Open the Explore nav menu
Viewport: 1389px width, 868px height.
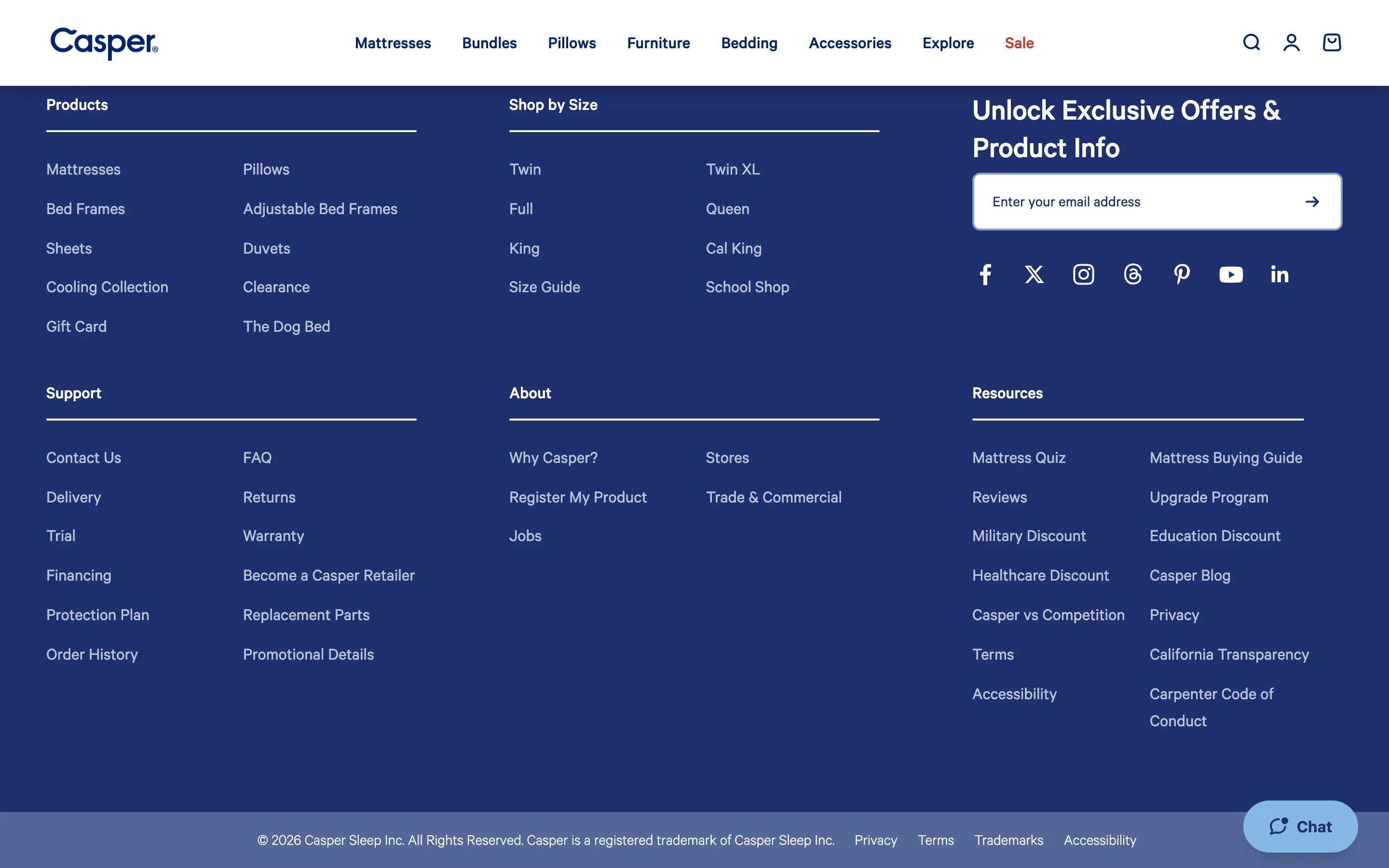[x=948, y=43]
